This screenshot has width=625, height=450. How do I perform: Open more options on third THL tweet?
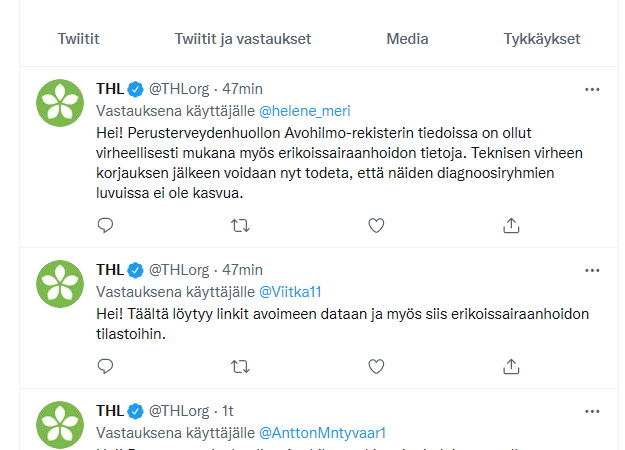[592, 411]
